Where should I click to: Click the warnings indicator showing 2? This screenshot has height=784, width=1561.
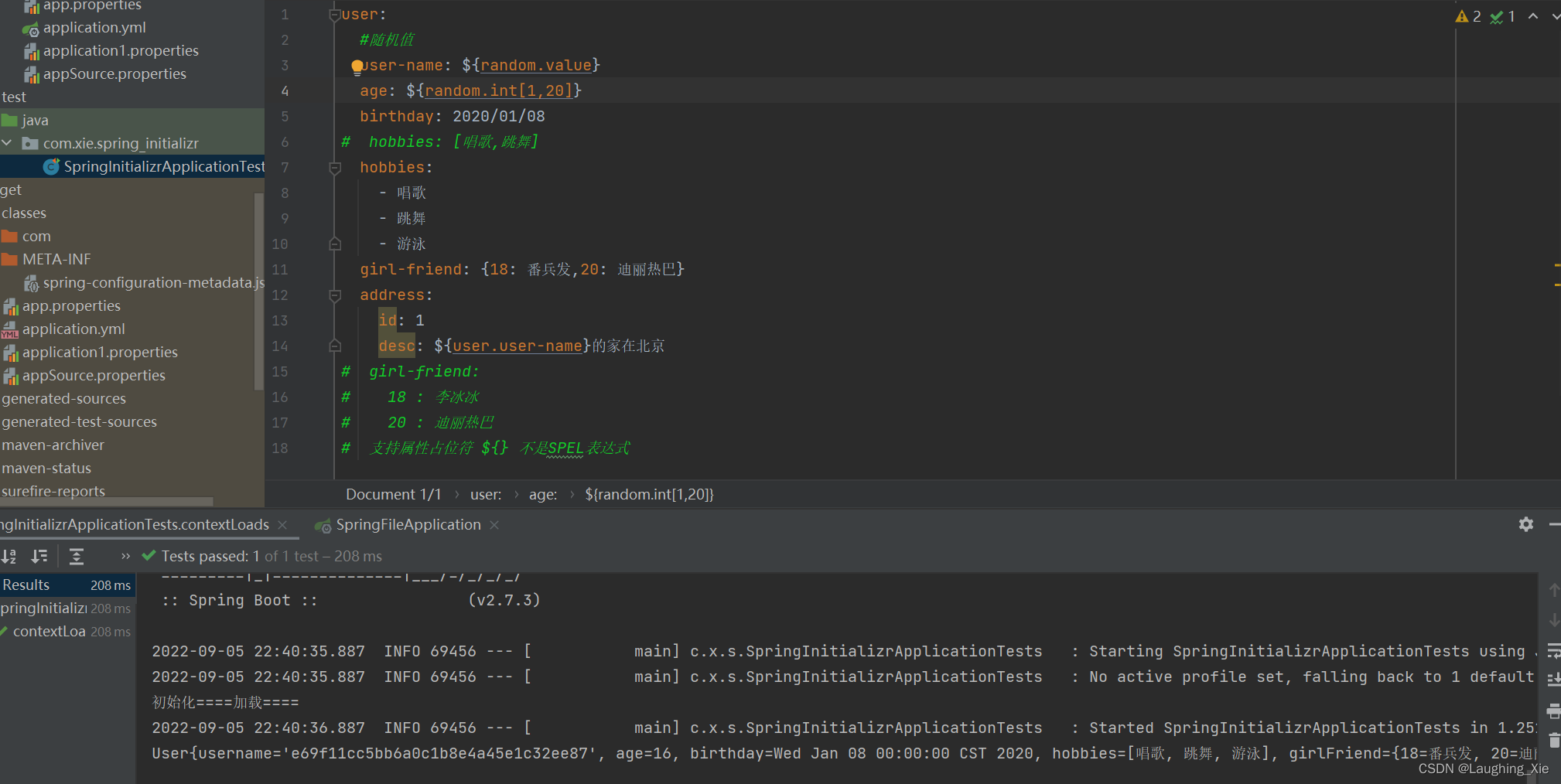tap(1469, 15)
